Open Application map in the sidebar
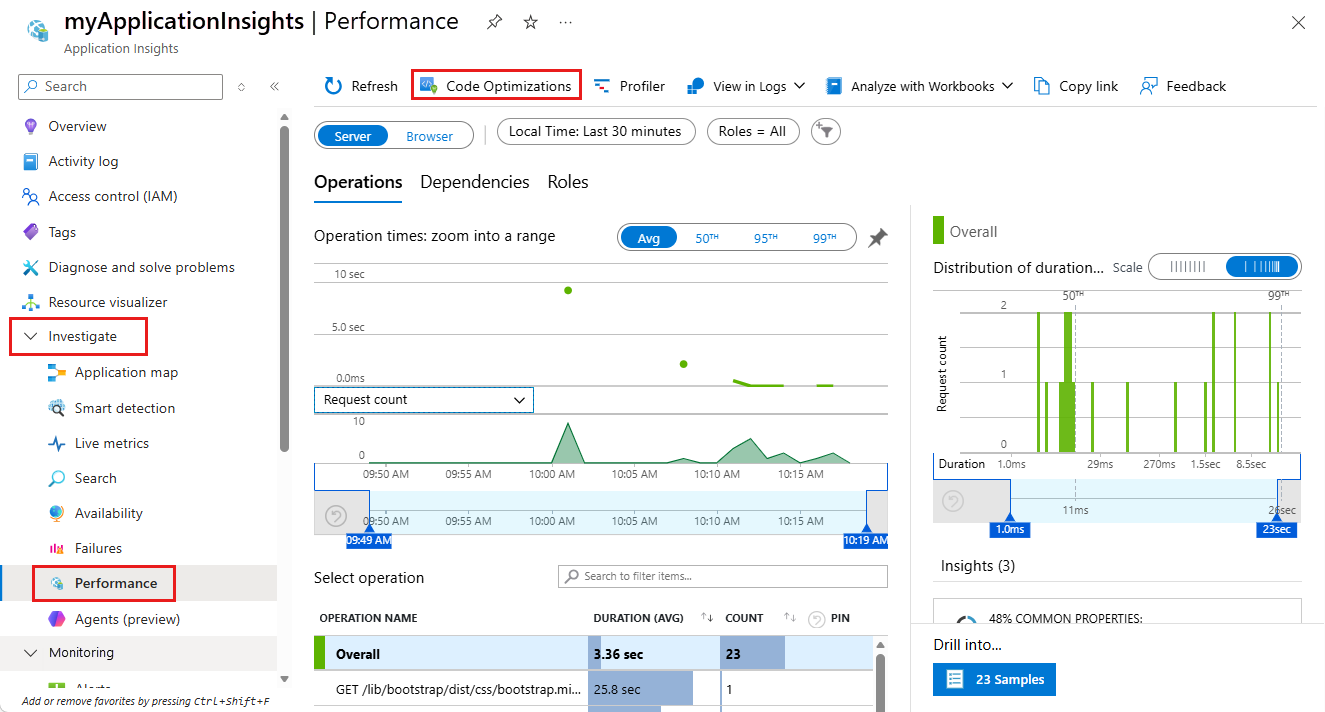This screenshot has width=1325, height=712. tap(126, 372)
